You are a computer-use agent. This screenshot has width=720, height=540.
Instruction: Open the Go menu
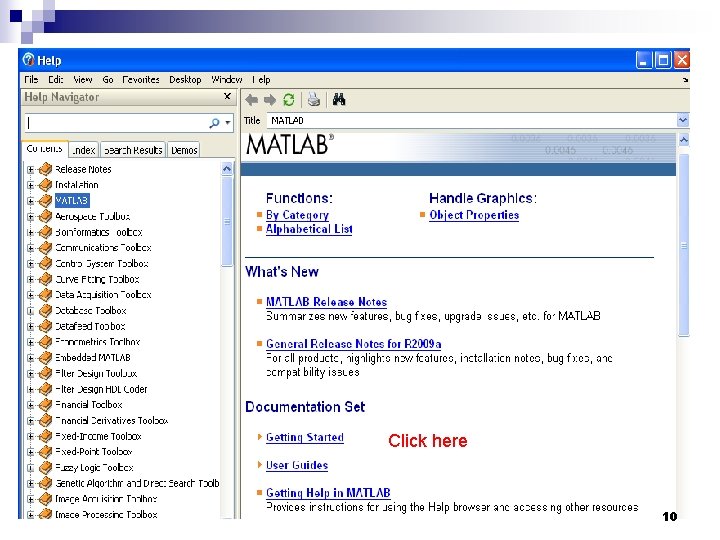108,79
